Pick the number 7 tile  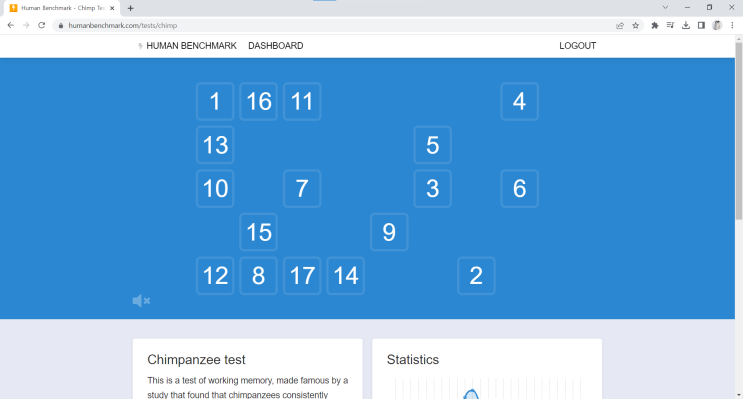tap(302, 189)
